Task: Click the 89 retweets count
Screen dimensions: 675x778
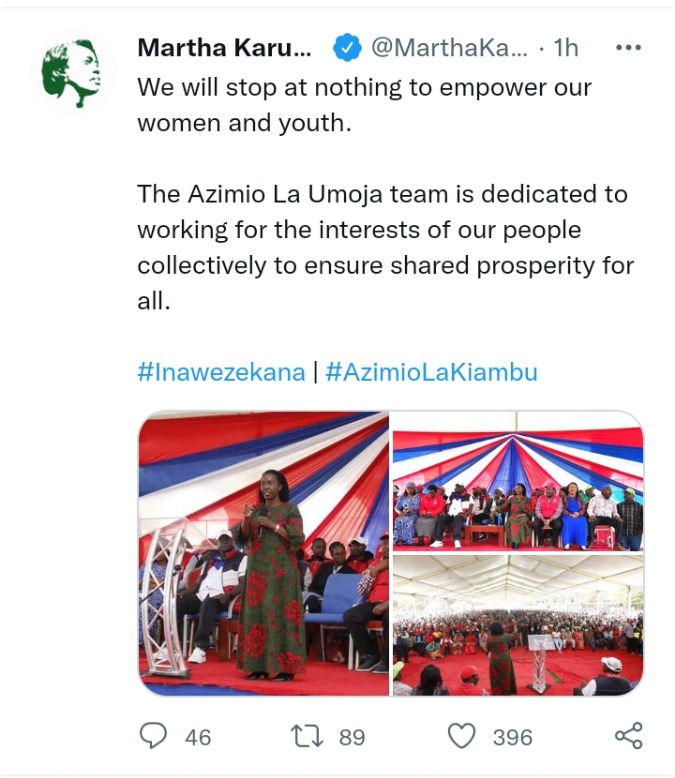Action: point(352,737)
